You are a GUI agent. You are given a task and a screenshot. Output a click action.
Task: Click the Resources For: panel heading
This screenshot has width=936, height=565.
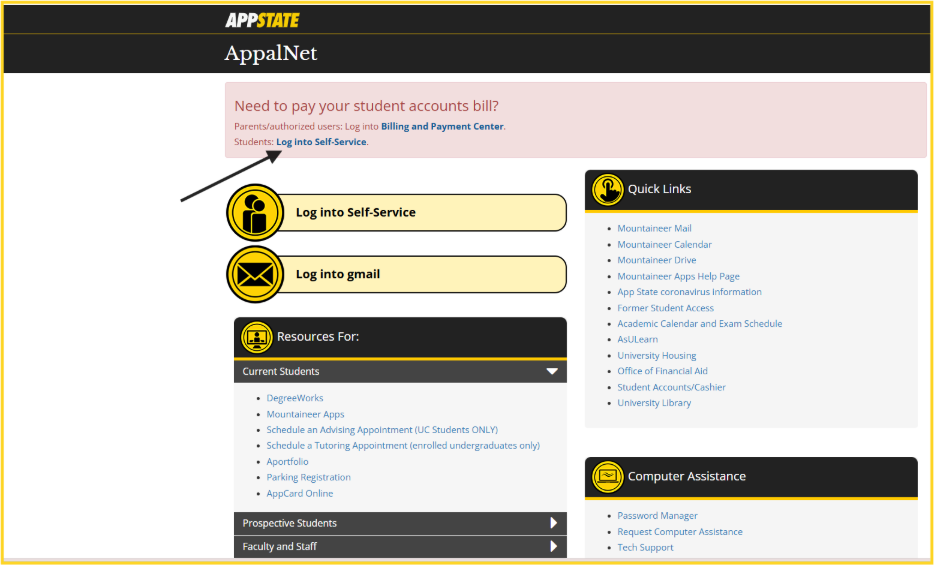(x=318, y=337)
